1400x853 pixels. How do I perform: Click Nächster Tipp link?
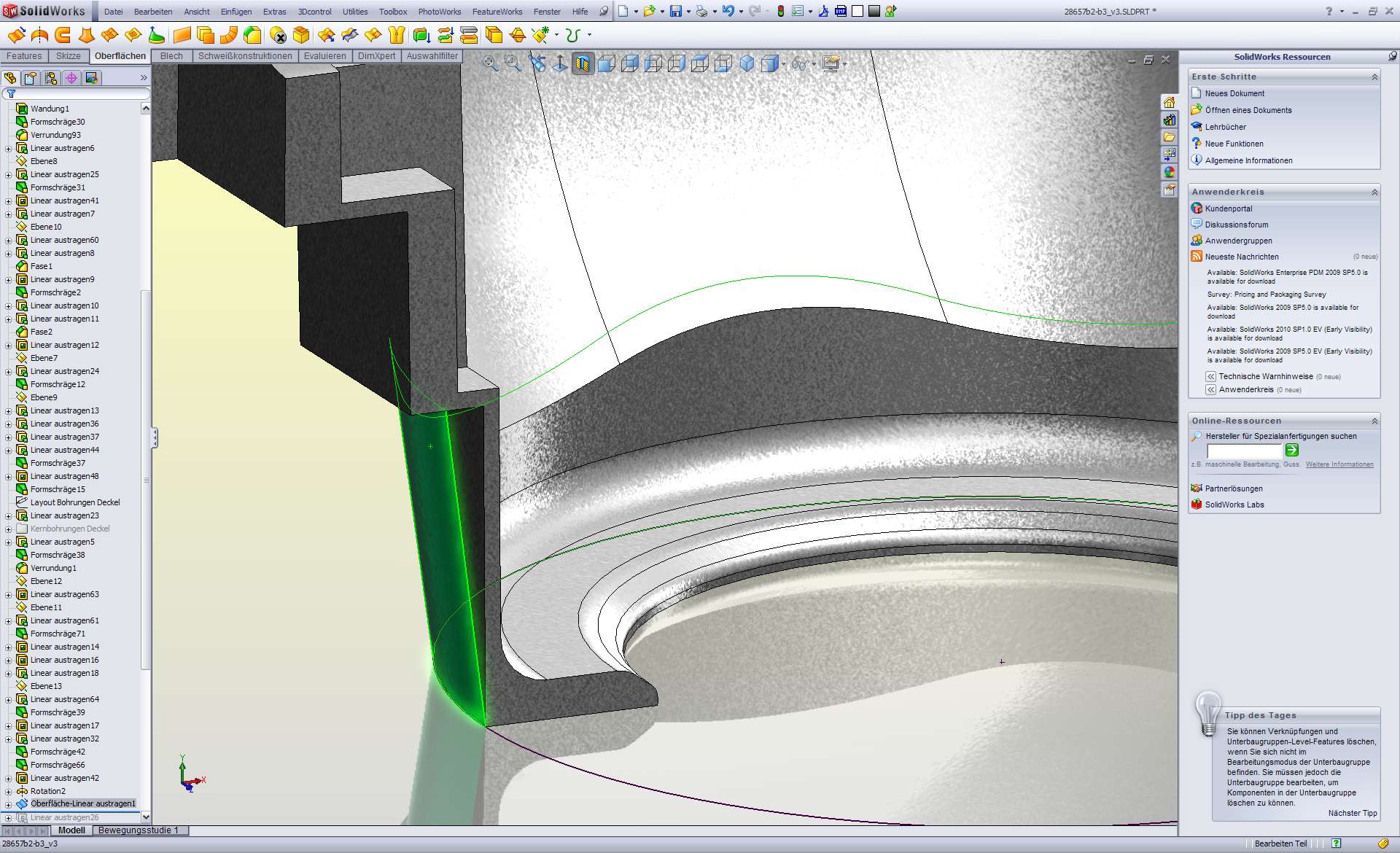1352,813
